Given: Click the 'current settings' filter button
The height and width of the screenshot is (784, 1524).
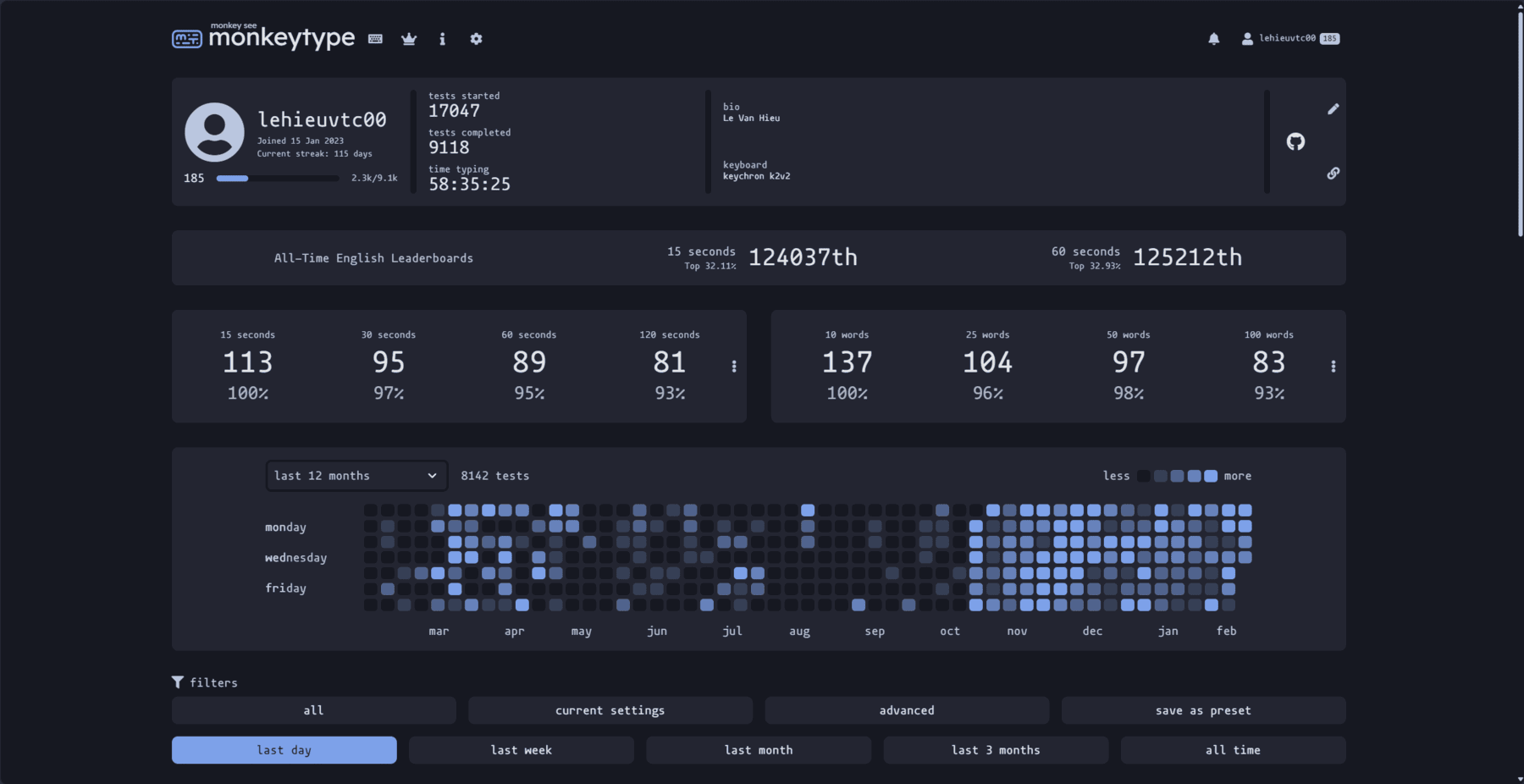Looking at the screenshot, I should coord(610,710).
